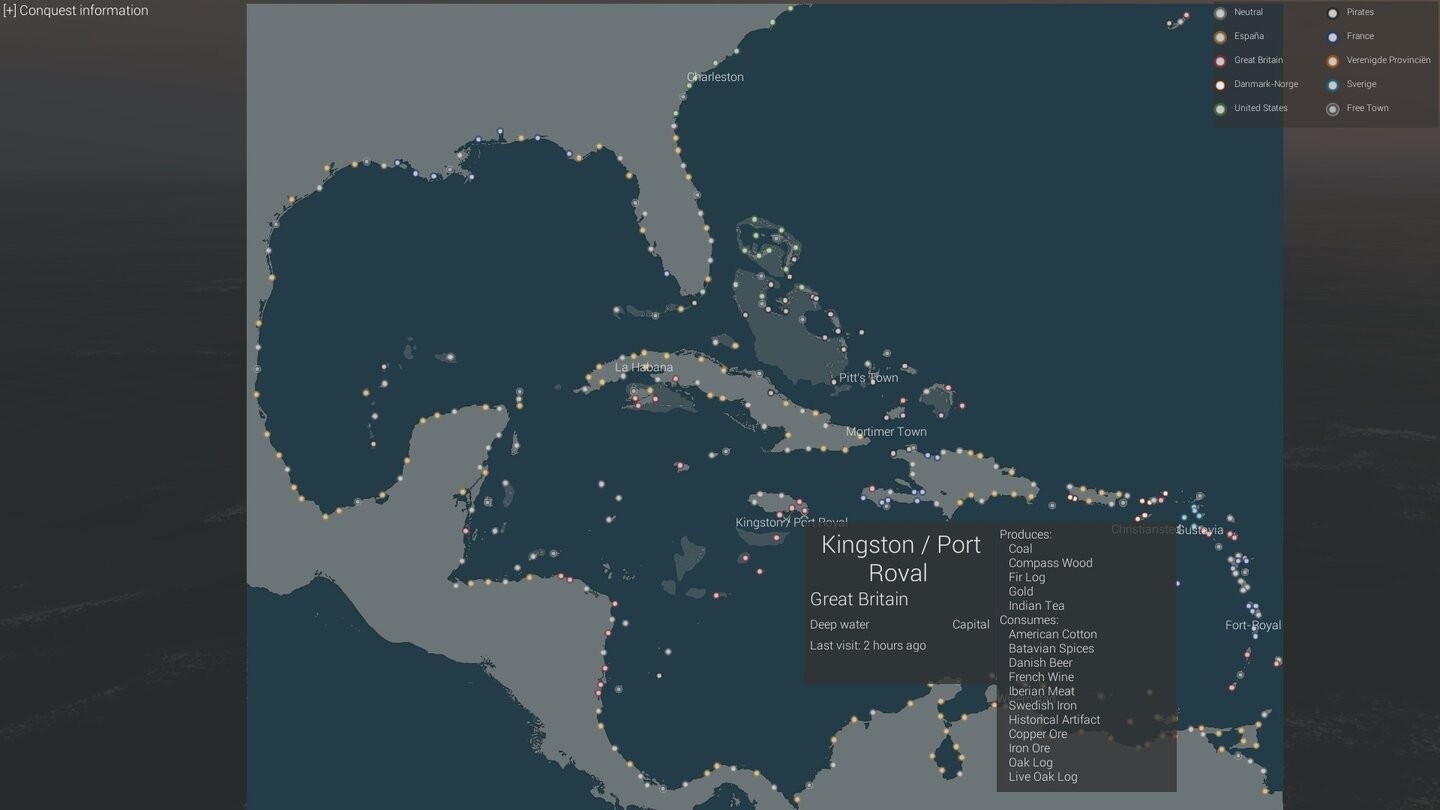Click Compass Wood in the Produces list
The image size is (1440, 810).
pyautogui.click(x=1050, y=563)
